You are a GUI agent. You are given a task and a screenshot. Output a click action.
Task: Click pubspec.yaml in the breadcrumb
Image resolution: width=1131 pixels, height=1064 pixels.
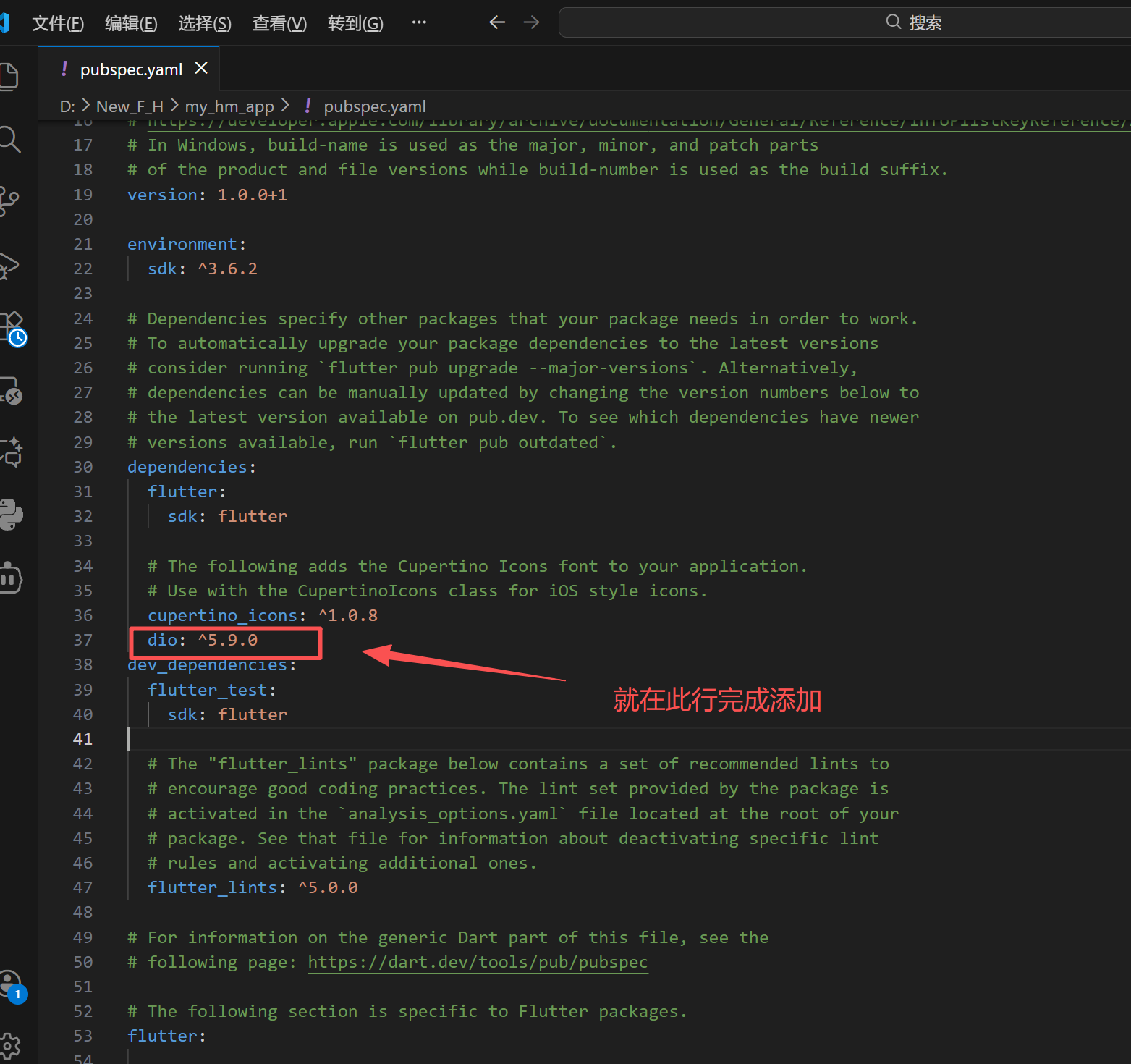pyautogui.click(x=375, y=106)
